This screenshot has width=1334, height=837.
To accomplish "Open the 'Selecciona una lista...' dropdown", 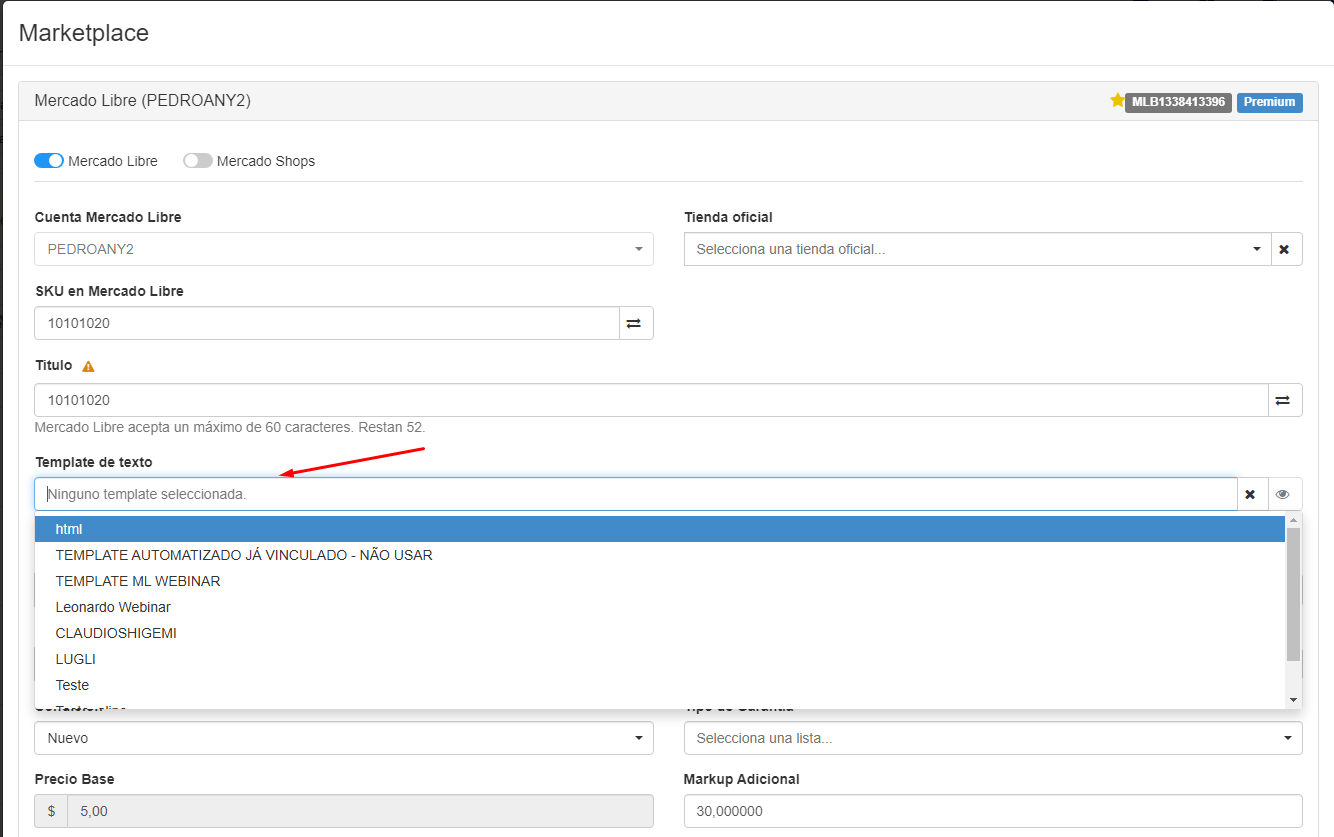I will (x=993, y=738).
